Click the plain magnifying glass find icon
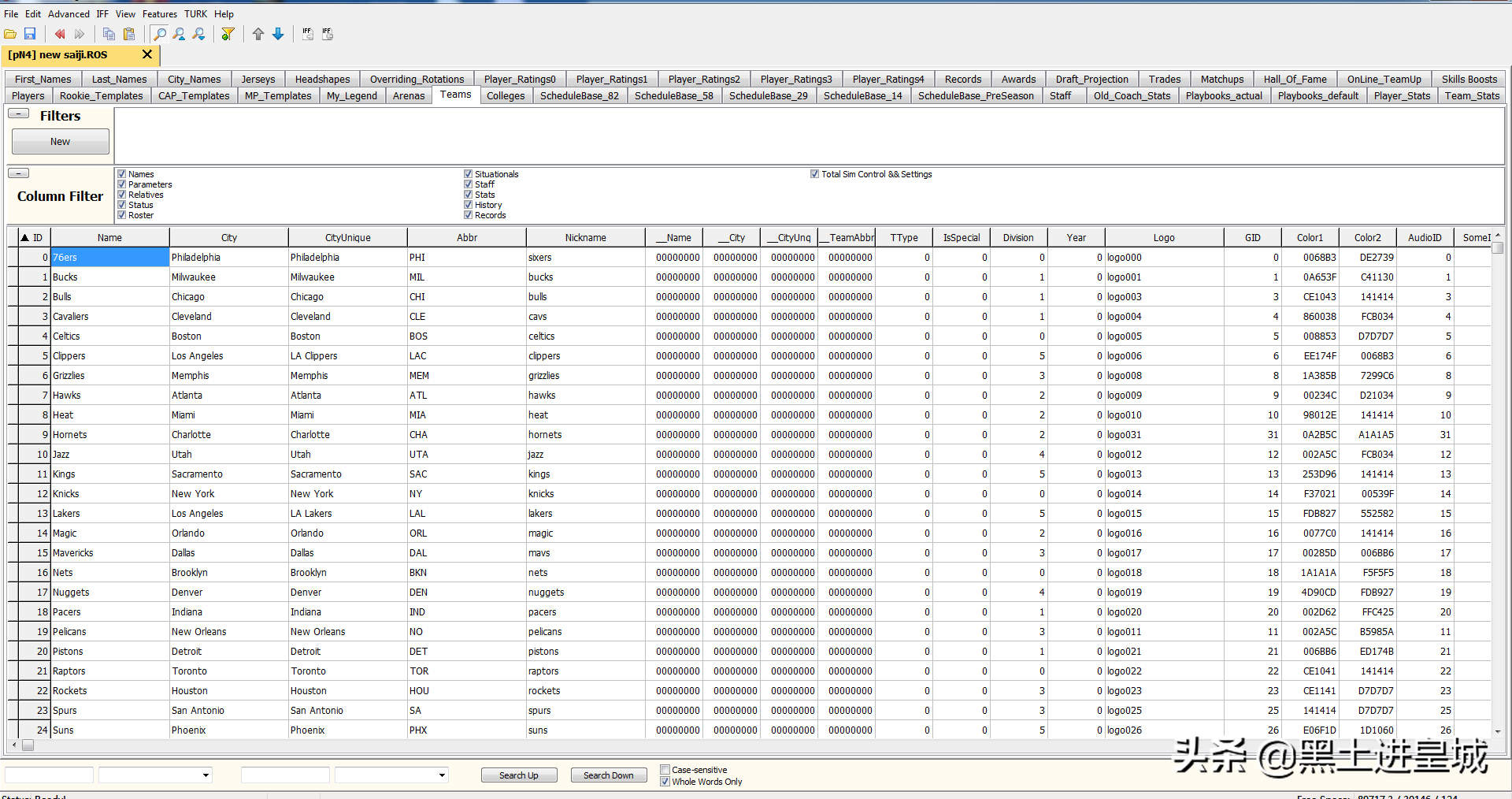1512x799 pixels. [x=160, y=34]
